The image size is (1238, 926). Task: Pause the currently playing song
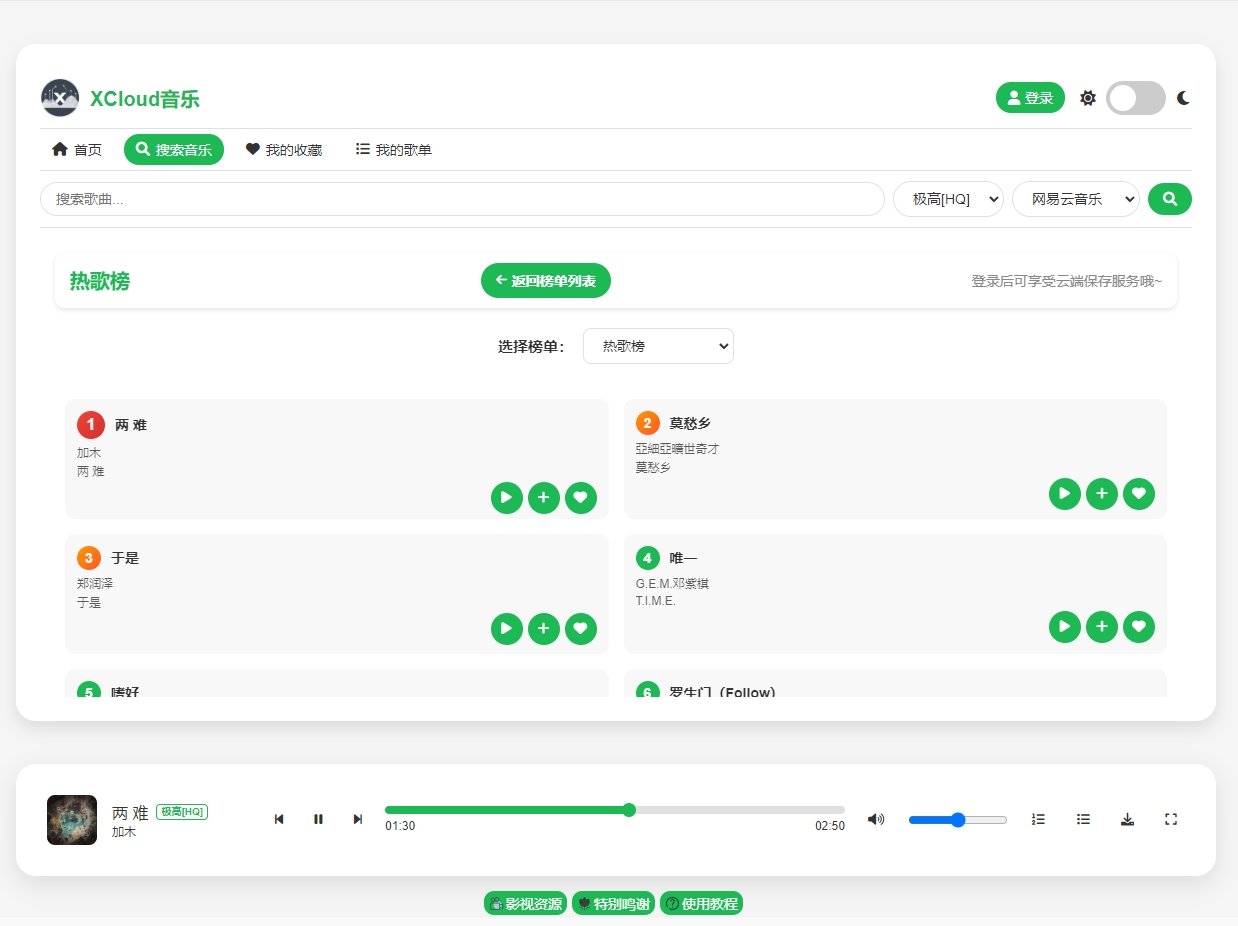[318, 820]
